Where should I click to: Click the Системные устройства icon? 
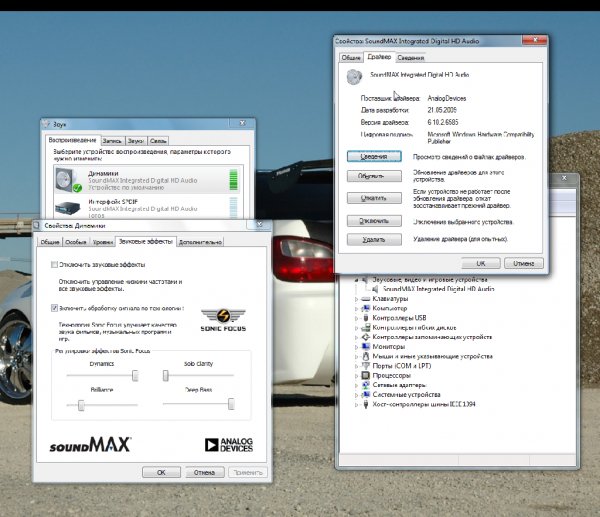366,395
